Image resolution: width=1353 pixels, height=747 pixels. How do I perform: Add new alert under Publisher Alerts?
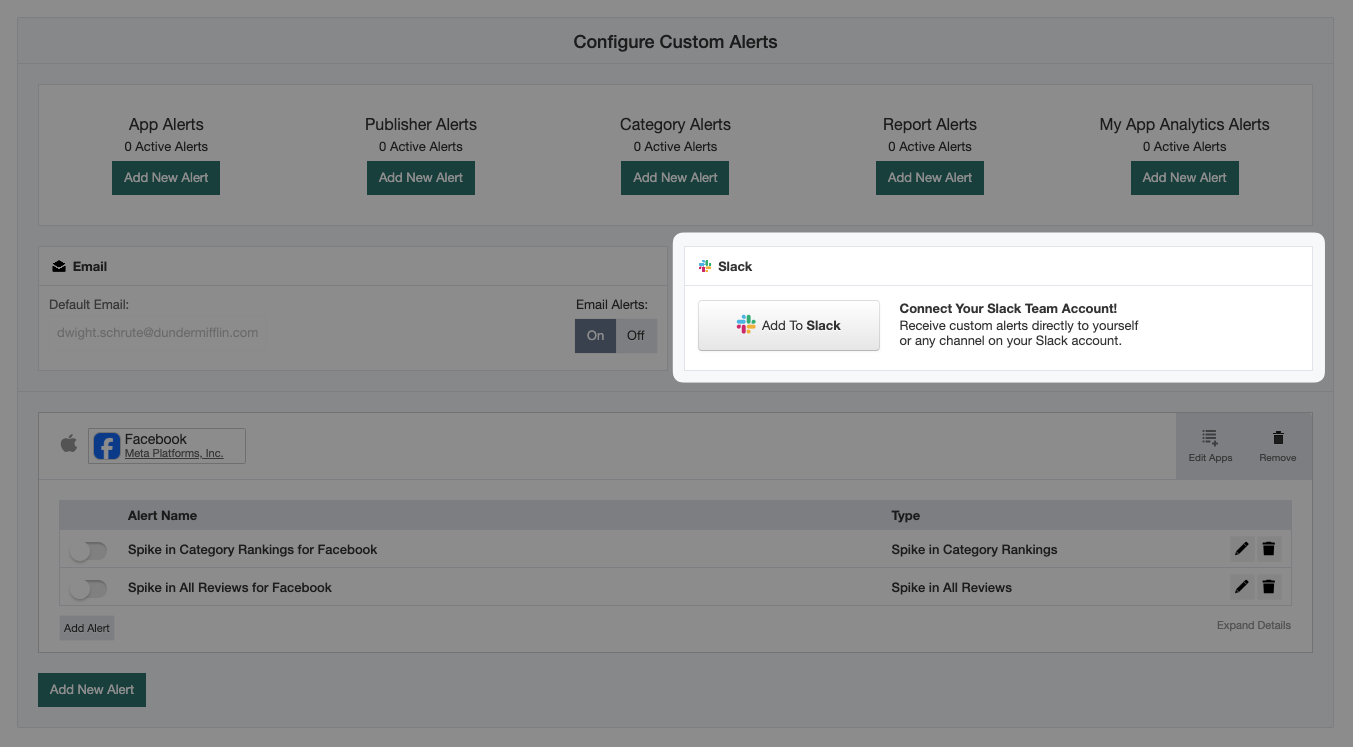pos(421,177)
